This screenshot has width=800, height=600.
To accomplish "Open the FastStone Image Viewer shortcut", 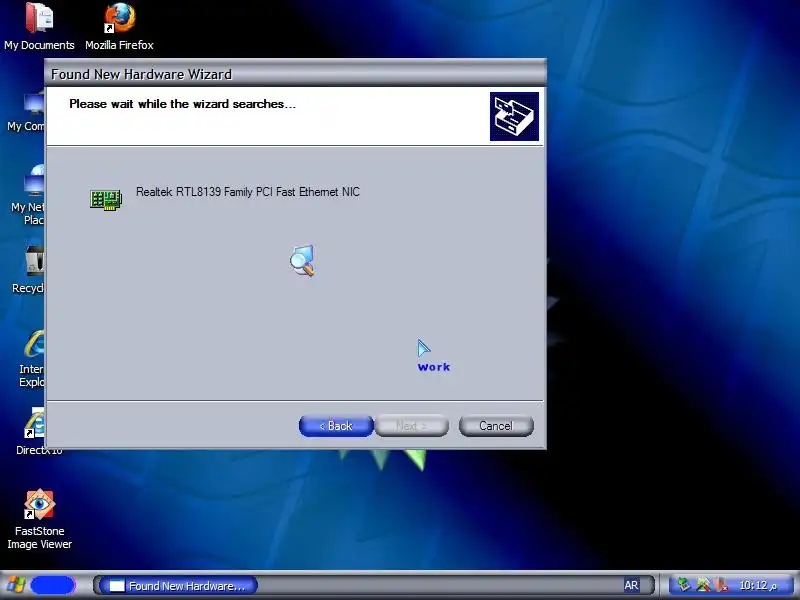I will [x=39, y=519].
